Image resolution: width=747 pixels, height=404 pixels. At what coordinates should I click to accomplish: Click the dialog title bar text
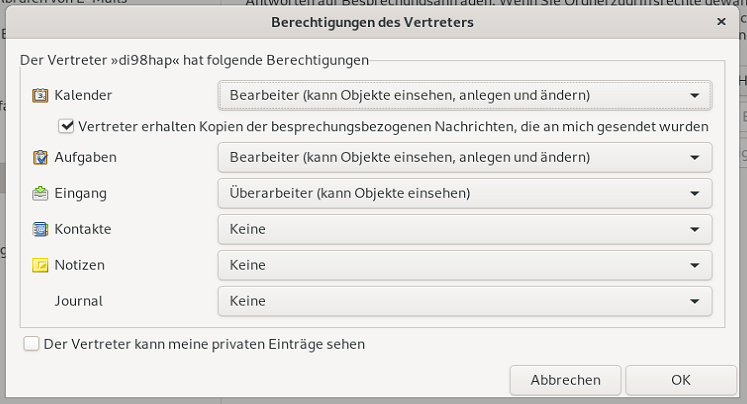(372, 21)
